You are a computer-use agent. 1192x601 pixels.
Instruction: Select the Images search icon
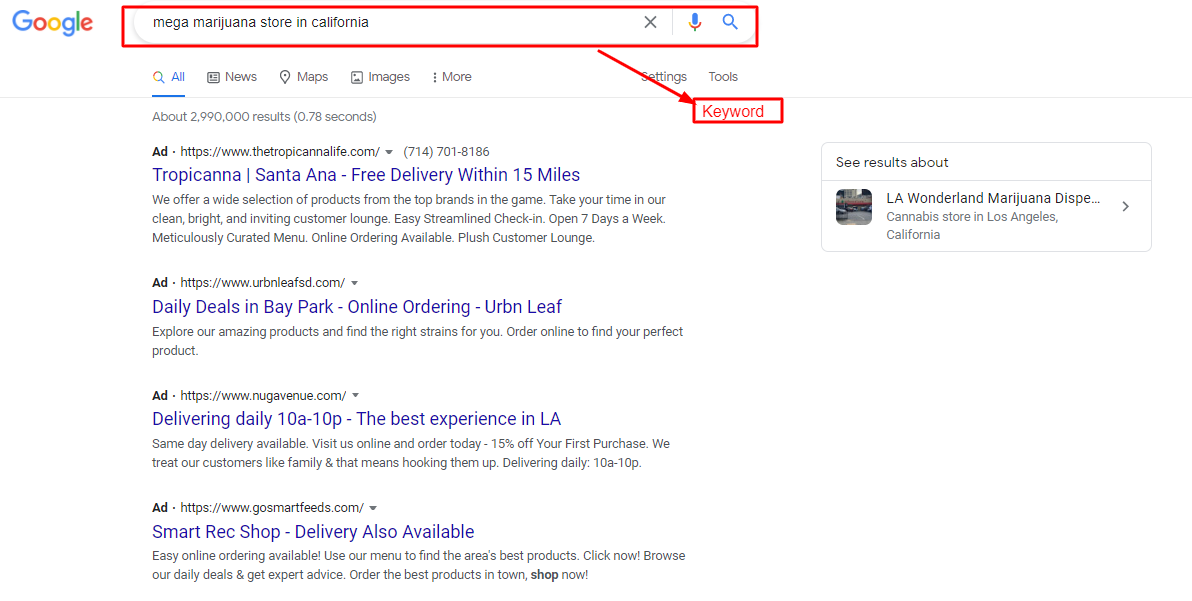(x=356, y=76)
